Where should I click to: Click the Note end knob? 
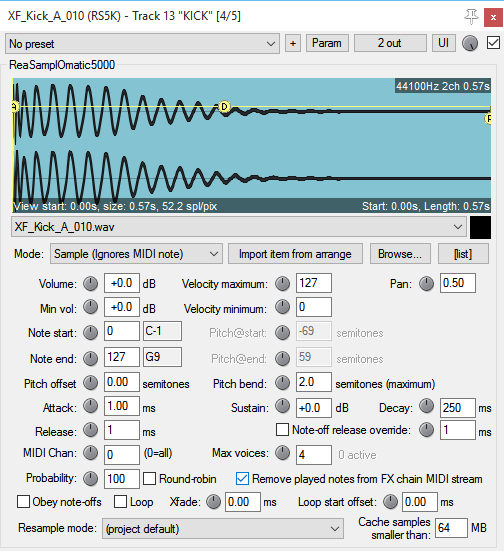[90, 358]
